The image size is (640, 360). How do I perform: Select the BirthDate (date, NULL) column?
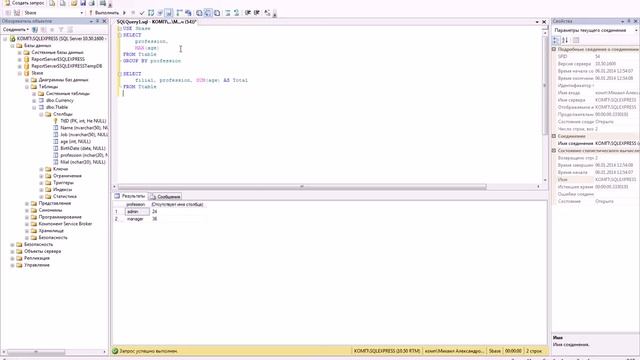83,149
